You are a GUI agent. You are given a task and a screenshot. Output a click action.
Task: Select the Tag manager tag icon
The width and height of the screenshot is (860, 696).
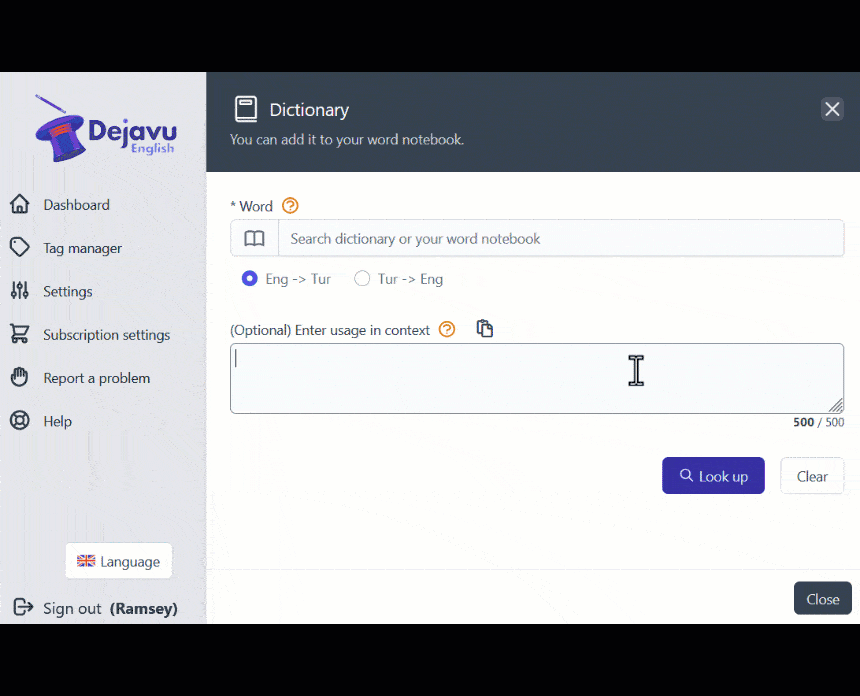pyautogui.click(x=20, y=247)
